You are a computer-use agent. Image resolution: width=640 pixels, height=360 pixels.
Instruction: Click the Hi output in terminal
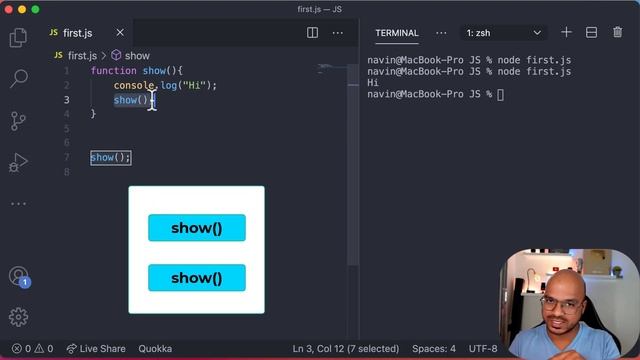[x=373, y=83]
